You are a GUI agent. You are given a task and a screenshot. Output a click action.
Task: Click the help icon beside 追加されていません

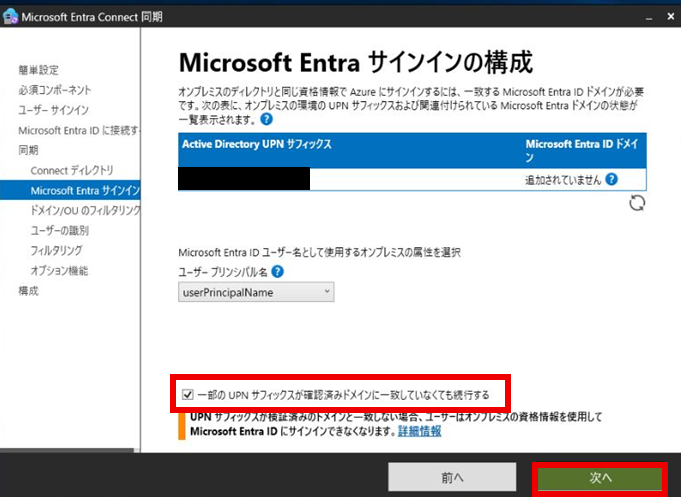coord(611,179)
